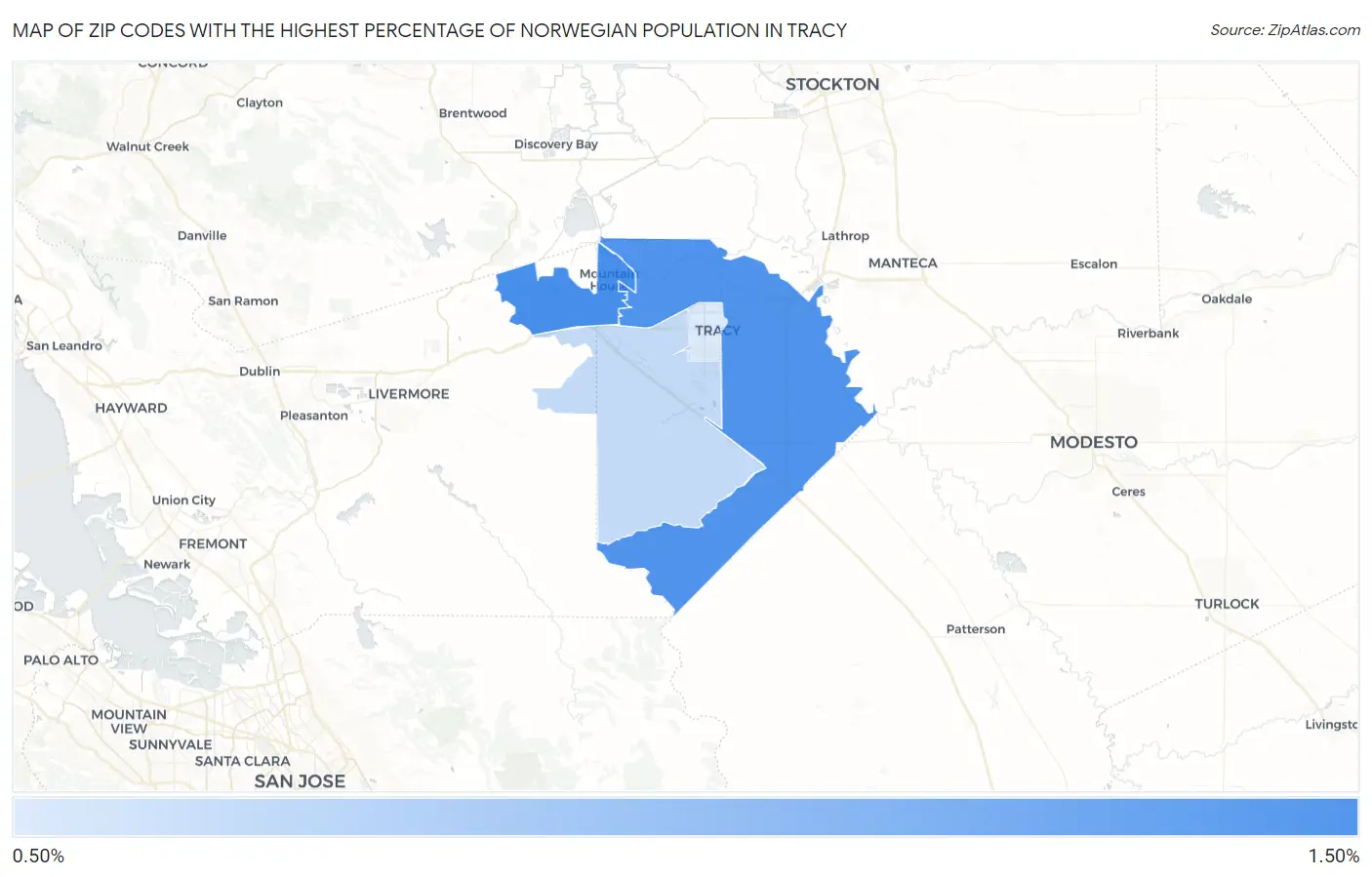Select the MODESTO city label
Screen dimensions: 1372x877
pos(1094,442)
